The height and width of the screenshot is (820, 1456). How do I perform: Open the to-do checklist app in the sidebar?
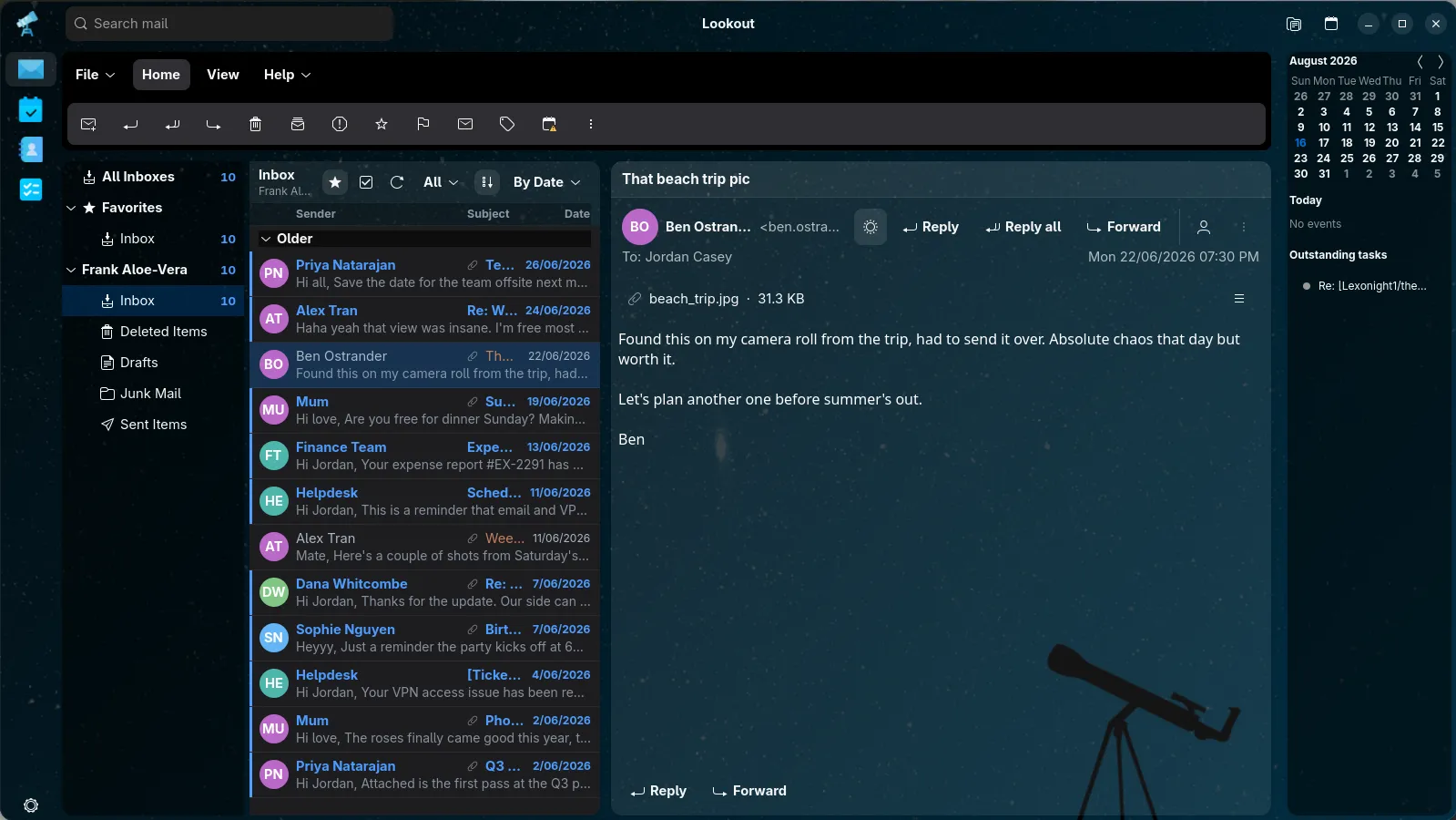coord(31,190)
